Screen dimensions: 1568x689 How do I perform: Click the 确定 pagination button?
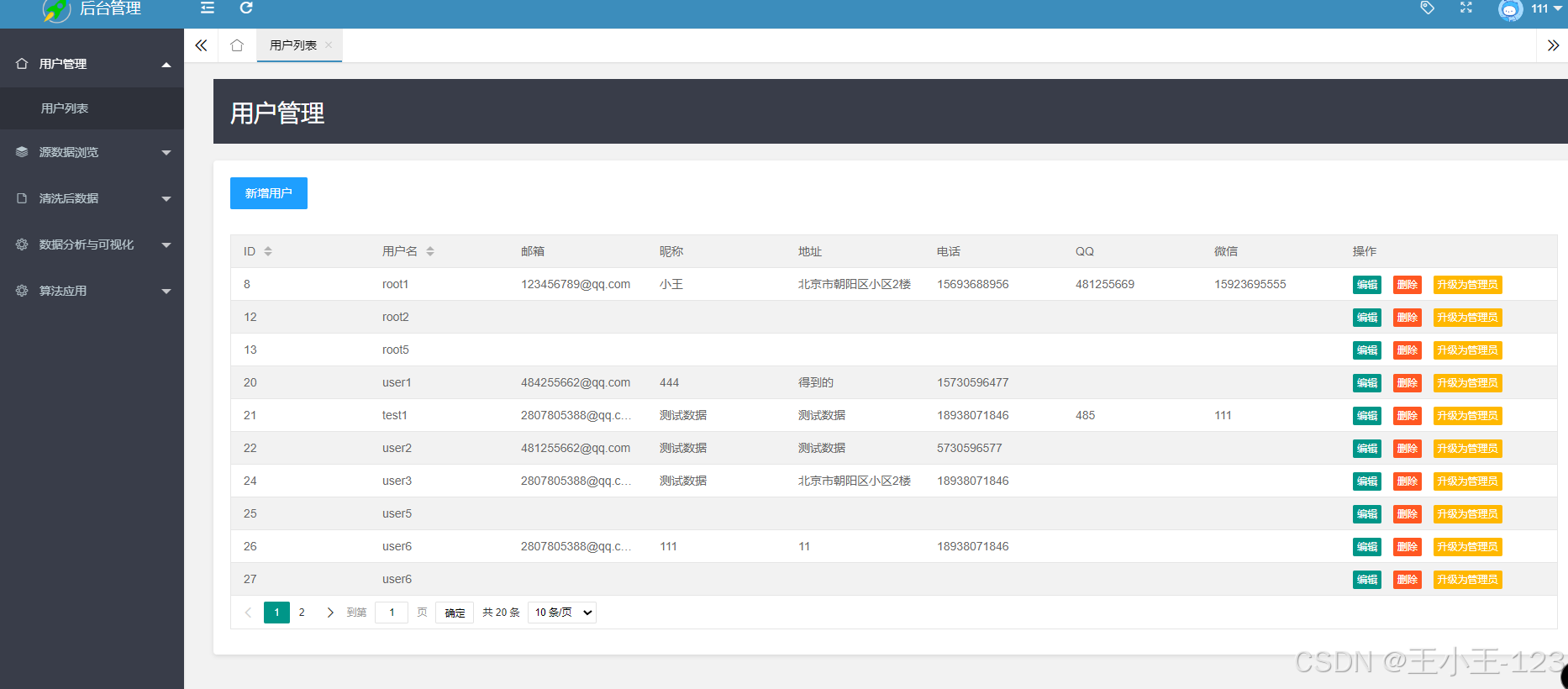[x=455, y=613]
